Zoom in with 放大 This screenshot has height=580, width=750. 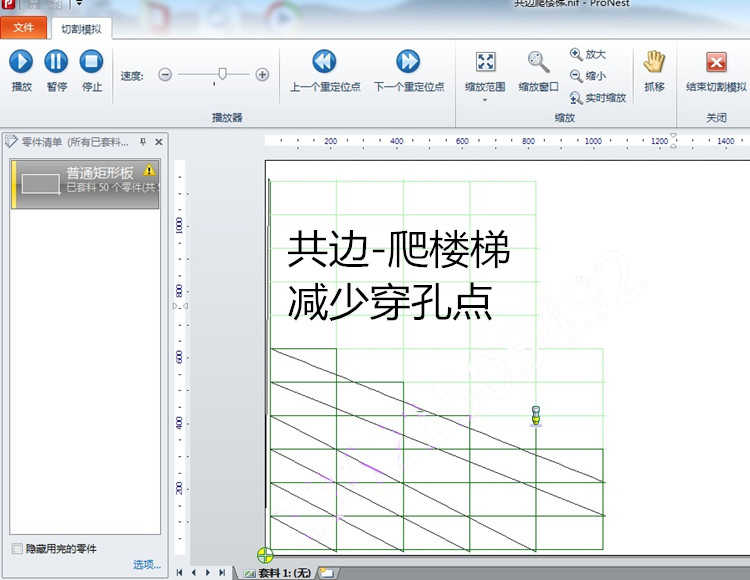[588, 54]
